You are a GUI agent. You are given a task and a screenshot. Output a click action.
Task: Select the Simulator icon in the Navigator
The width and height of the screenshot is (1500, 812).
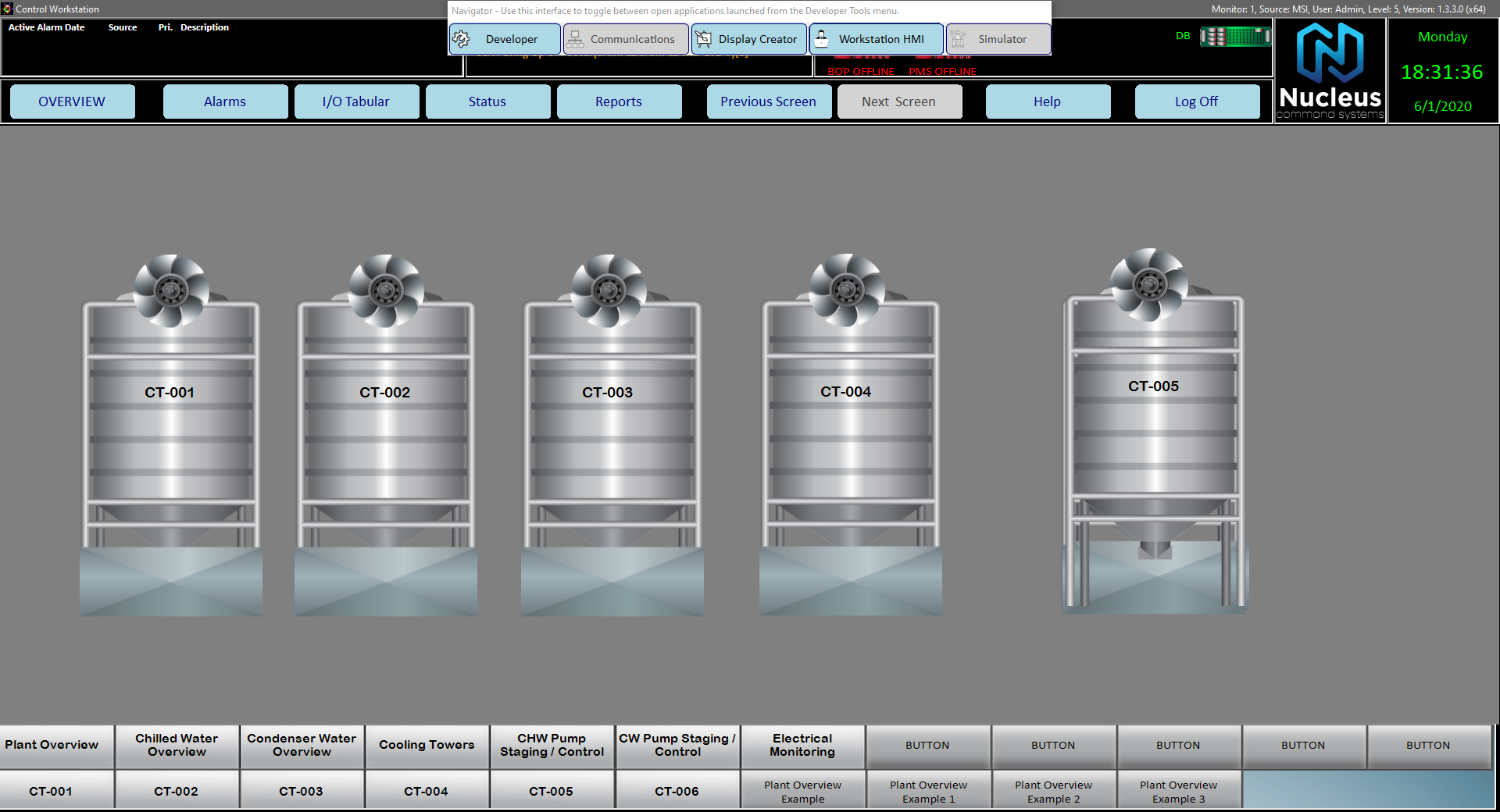tap(956, 38)
